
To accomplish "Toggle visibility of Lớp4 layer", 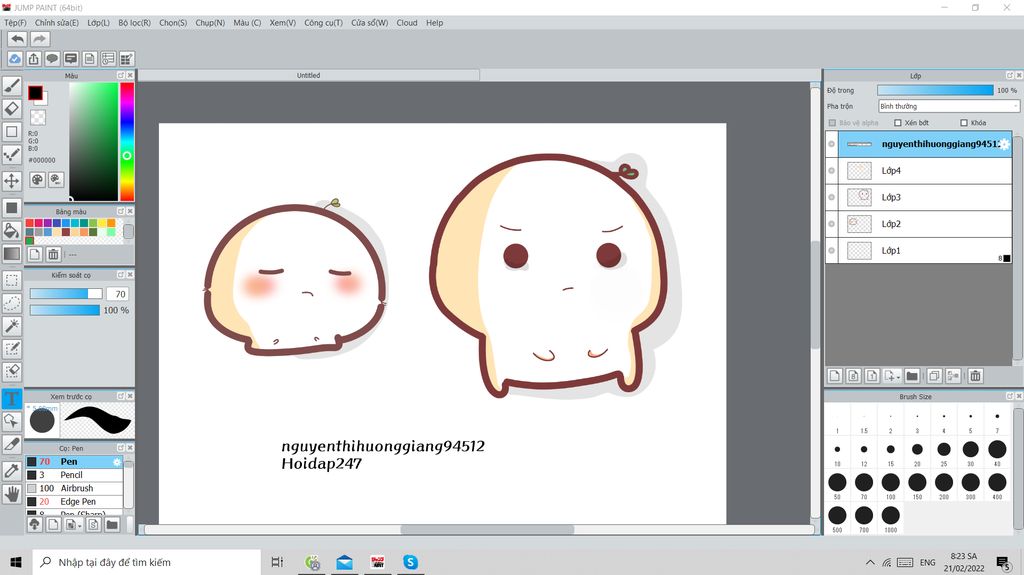I will pos(831,171).
